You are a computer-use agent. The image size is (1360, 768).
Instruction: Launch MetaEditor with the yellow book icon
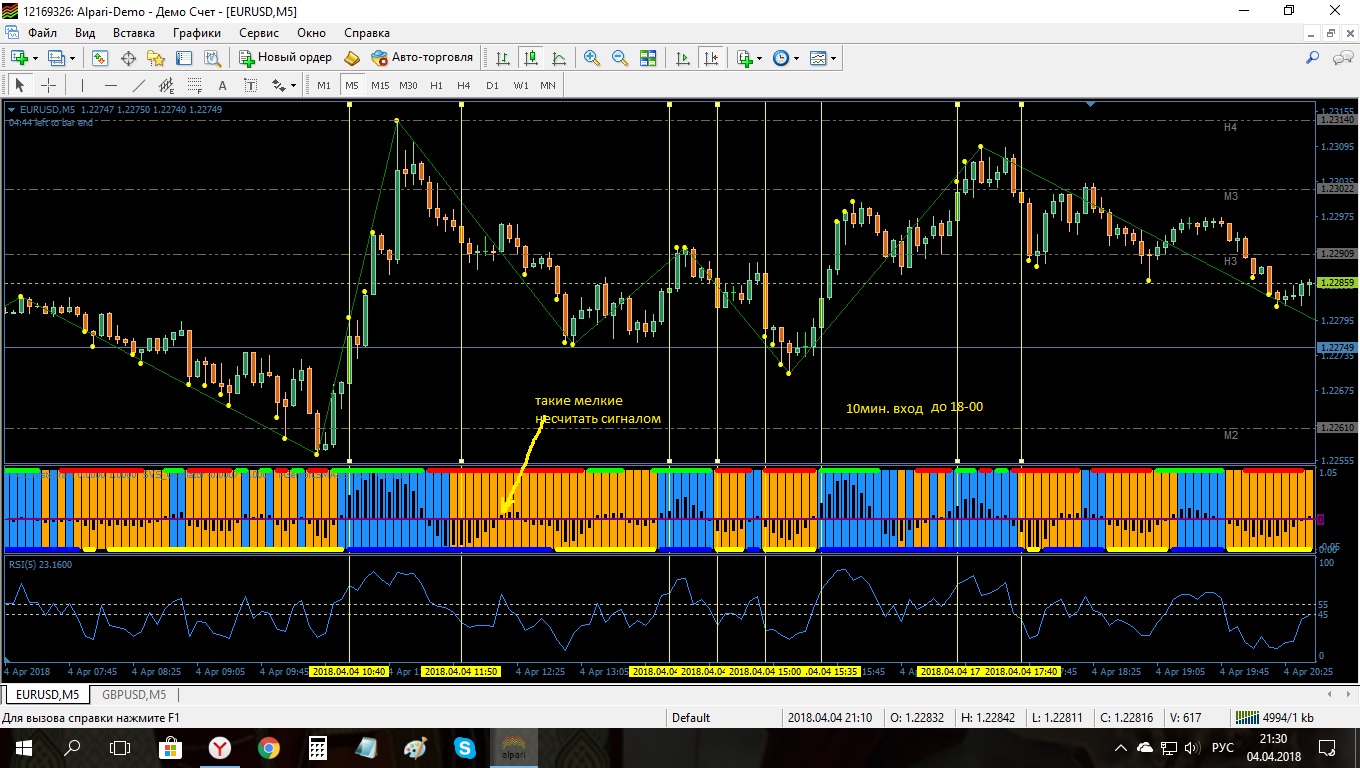click(x=351, y=58)
